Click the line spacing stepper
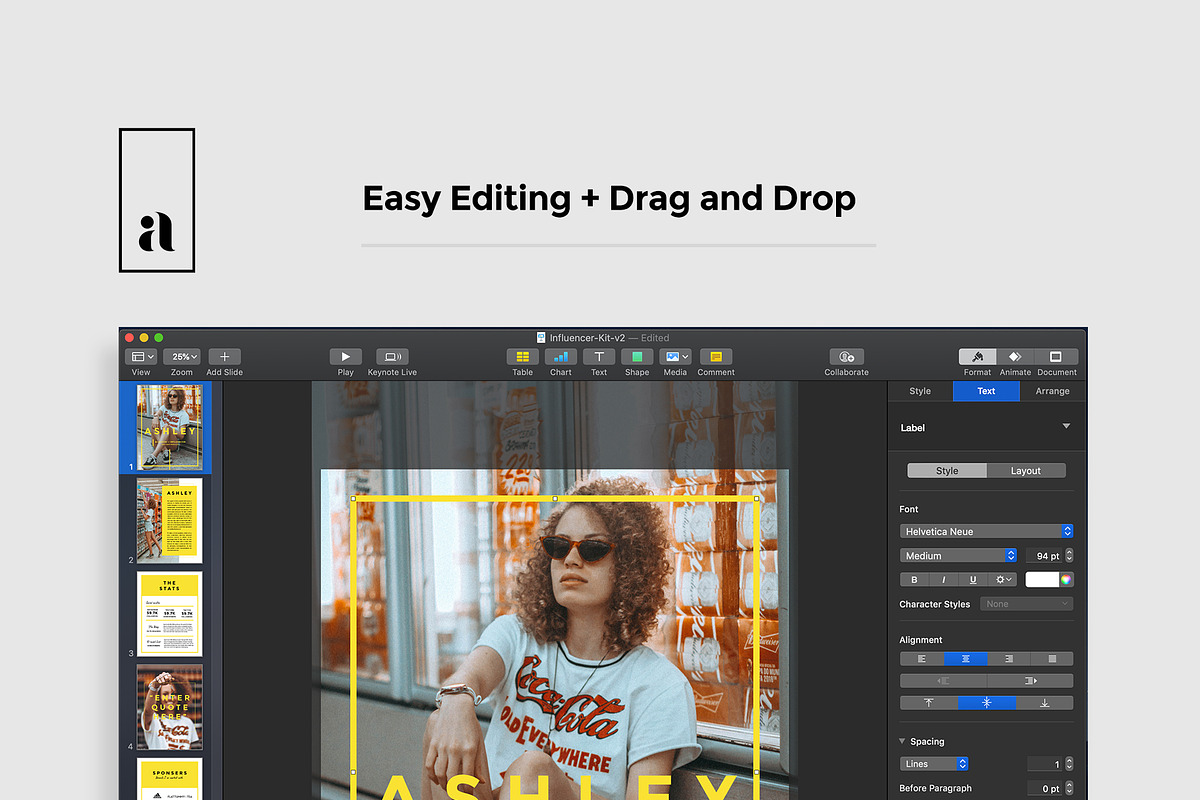Image resolution: width=1200 pixels, height=800 pixels. point(1069,764)
